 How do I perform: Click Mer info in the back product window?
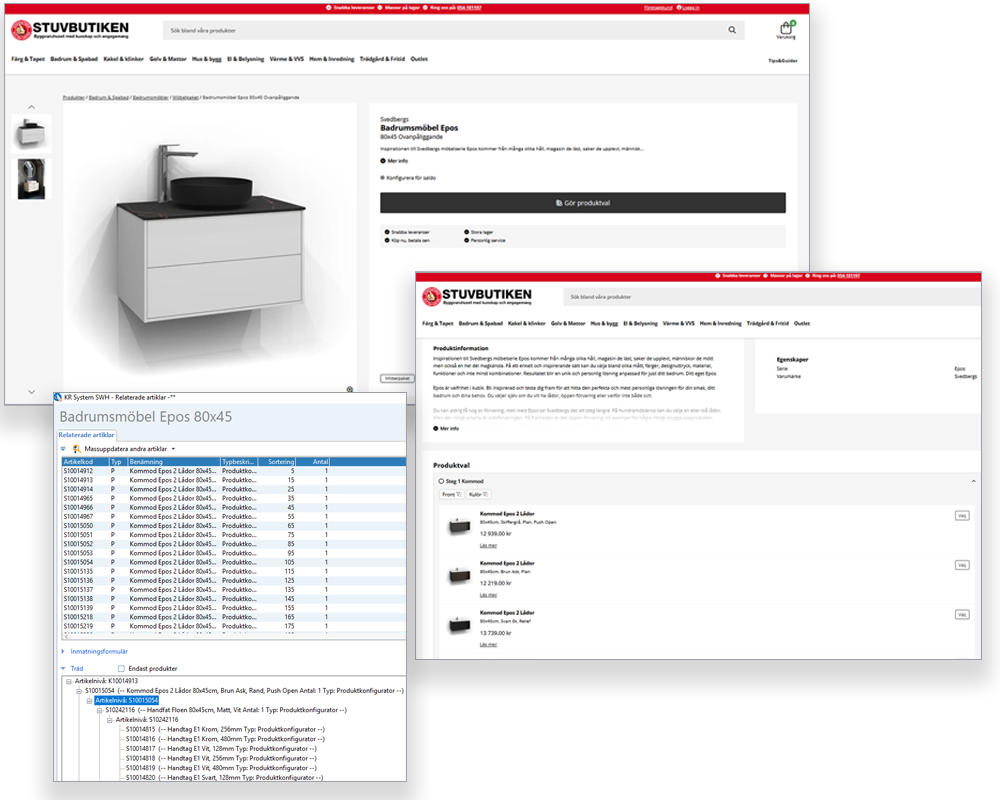tap(394, 161)
